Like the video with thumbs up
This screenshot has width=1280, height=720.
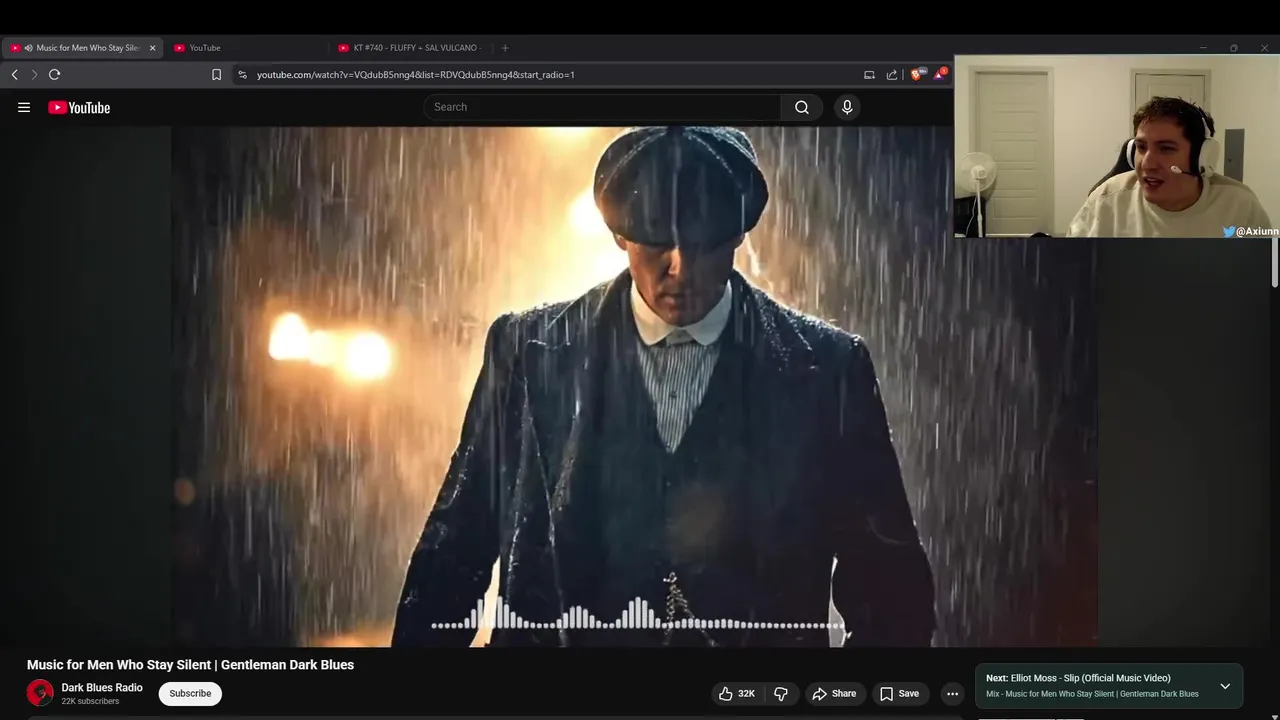coord(736,693)
